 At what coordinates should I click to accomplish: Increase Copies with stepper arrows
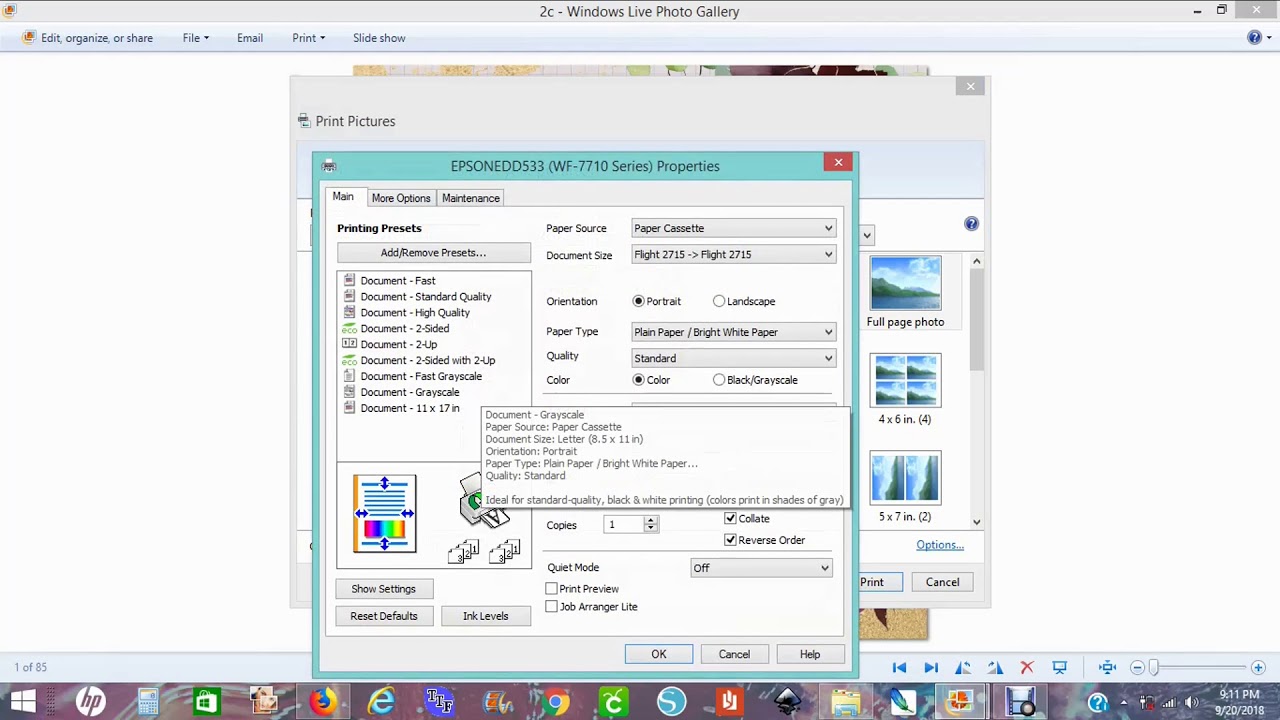tap(650, 520)
